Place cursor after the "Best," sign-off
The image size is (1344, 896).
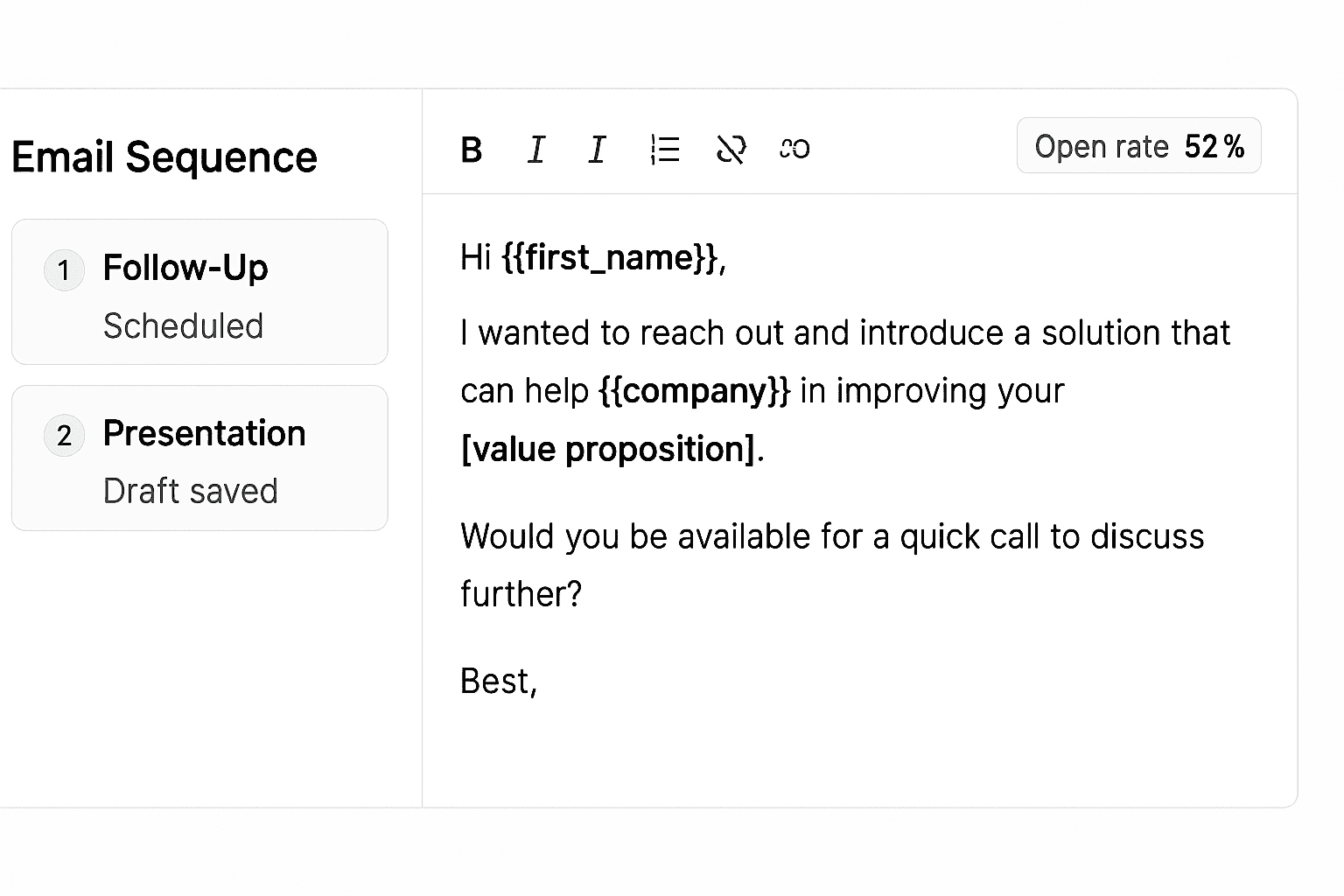[539, 682]
